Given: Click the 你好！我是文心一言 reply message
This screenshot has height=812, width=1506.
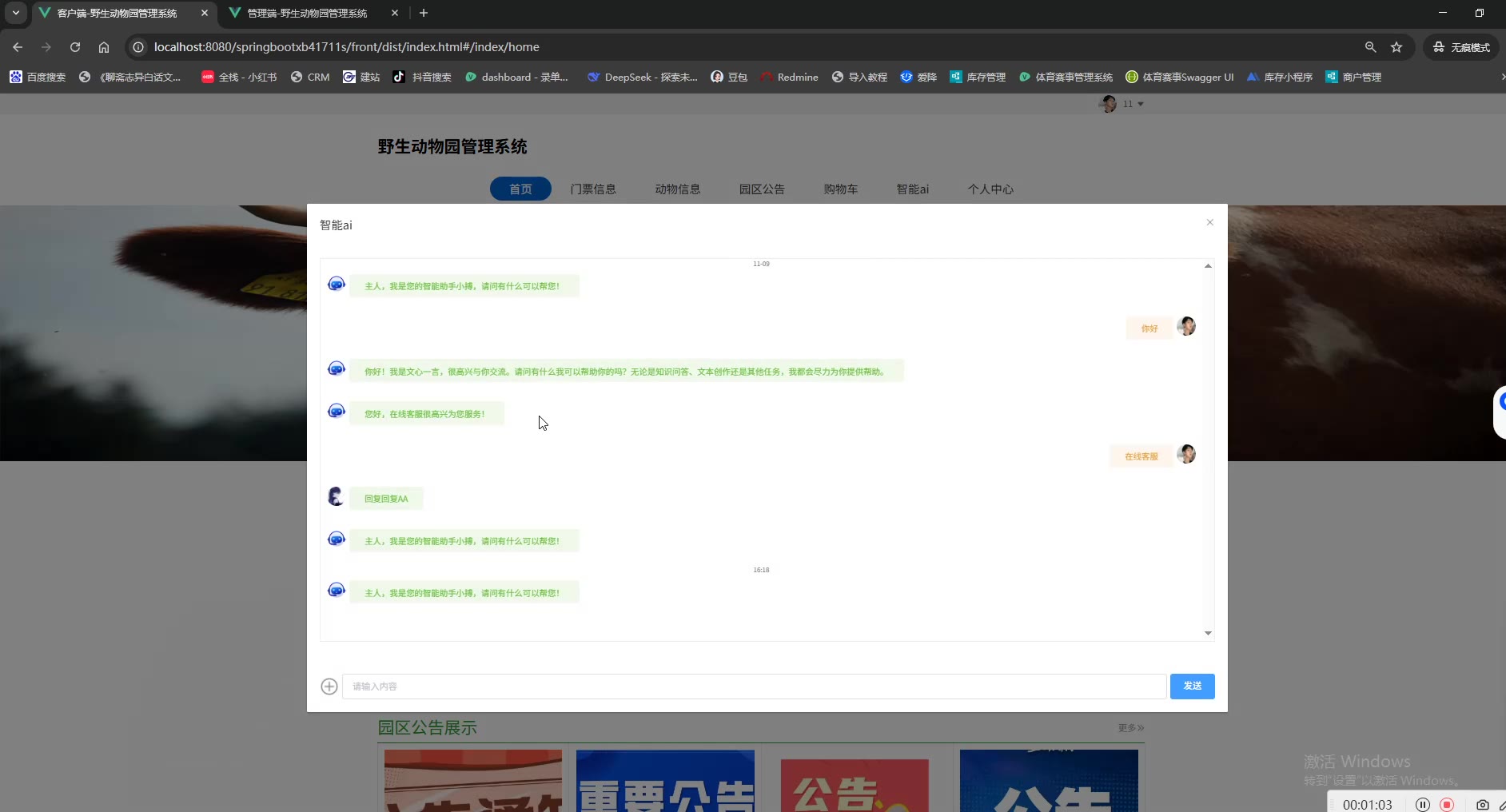Looking at the screenshot, I should pos(626,372).
